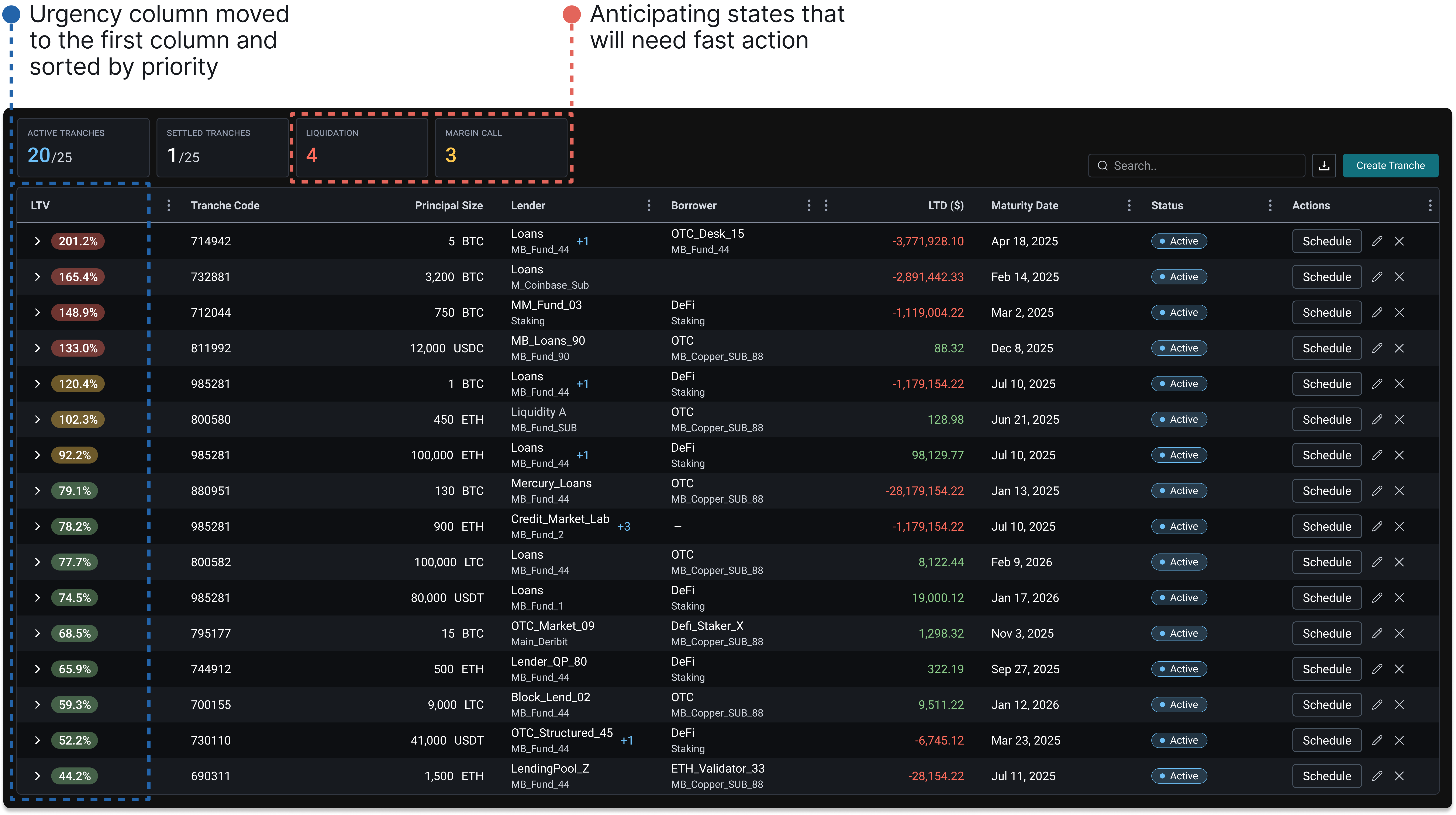Select the Margin Call summary card

[501, 148]
